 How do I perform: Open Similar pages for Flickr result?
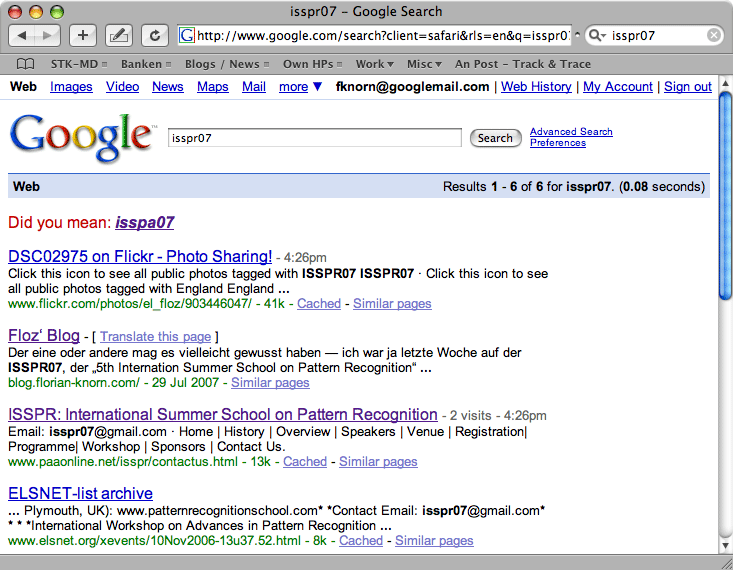point(392,303)
